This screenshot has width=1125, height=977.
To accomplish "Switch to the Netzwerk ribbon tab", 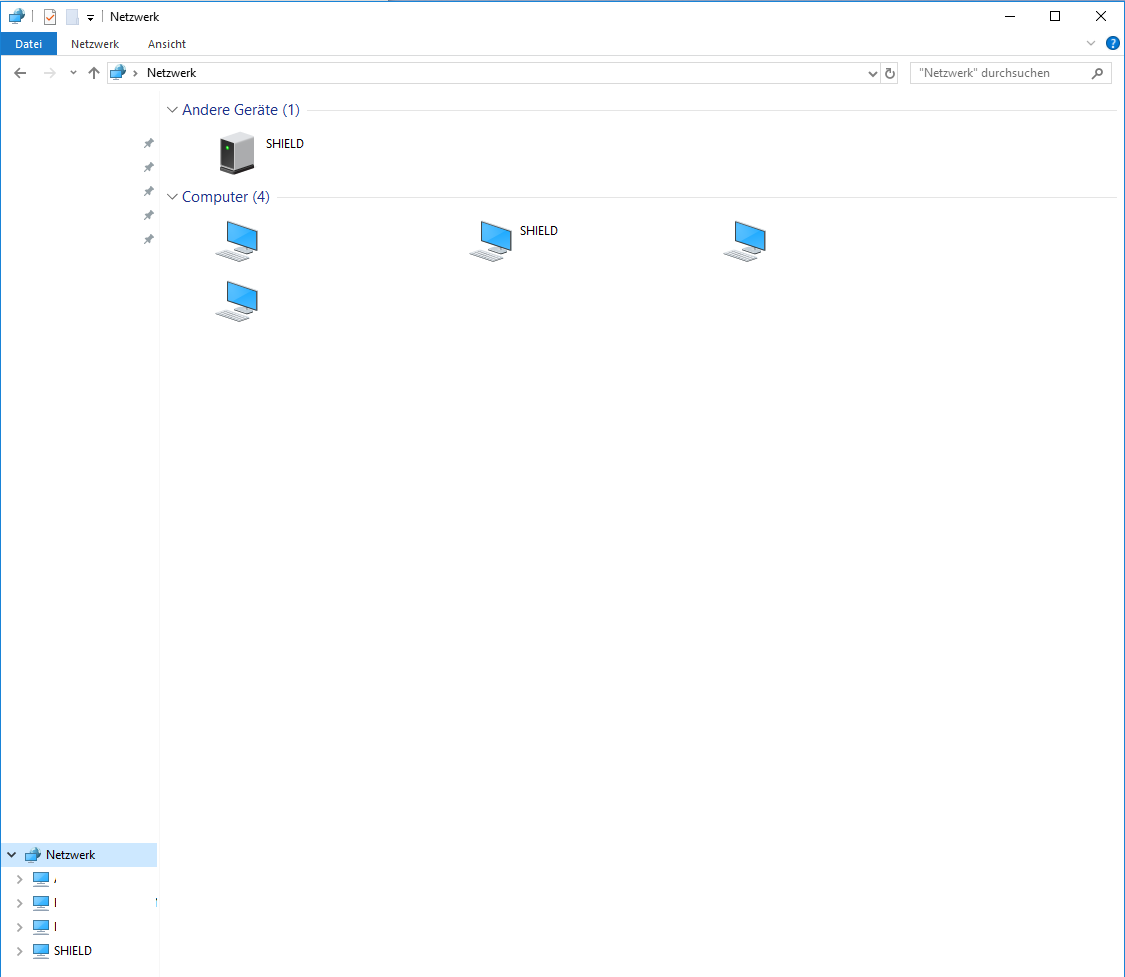I will [x=95, y=44].
